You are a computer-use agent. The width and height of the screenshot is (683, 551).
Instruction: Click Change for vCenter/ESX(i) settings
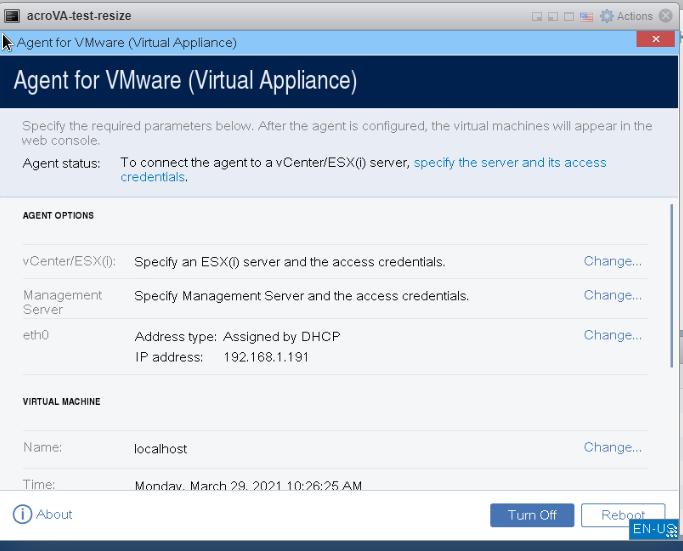[x=612, y=261]
